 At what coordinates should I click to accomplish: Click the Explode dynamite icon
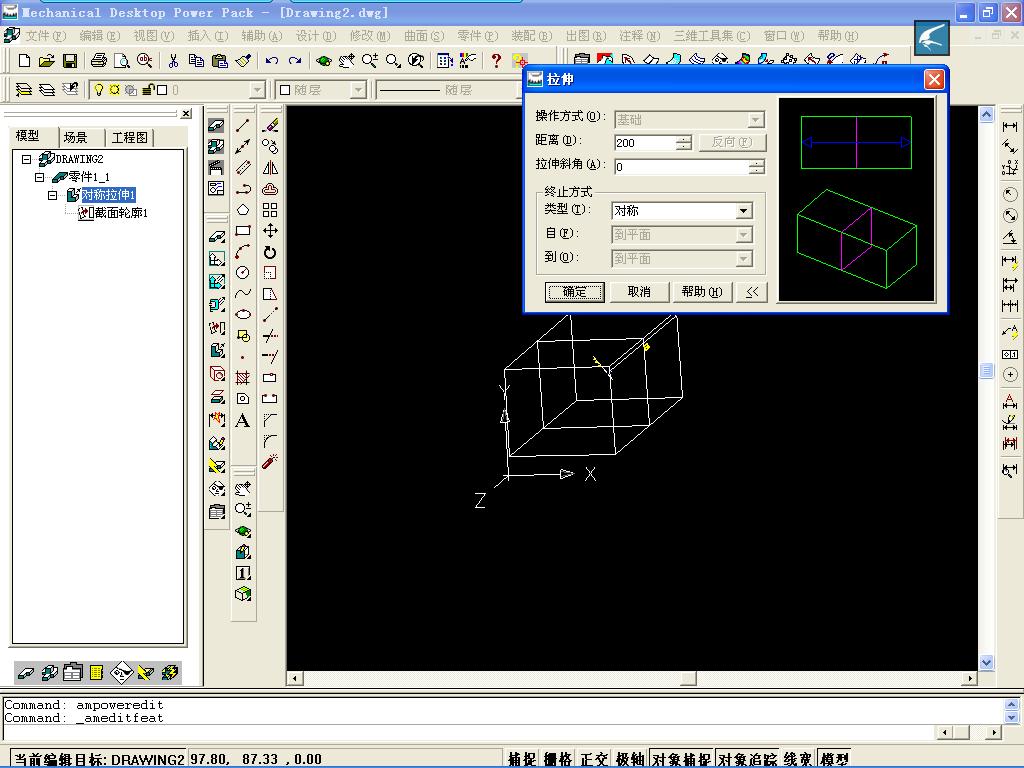[x=270, y=462]
